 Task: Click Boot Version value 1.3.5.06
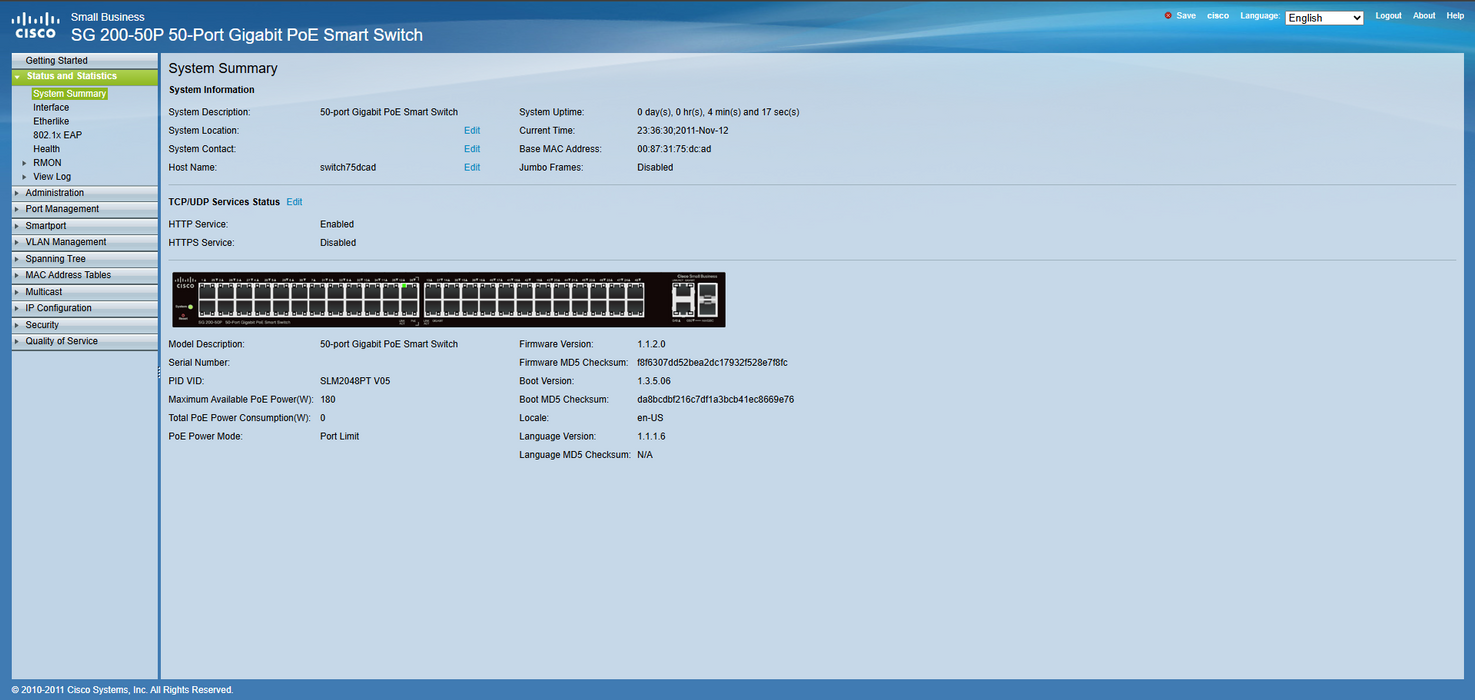pyautogui.click(x=654, y=381)
